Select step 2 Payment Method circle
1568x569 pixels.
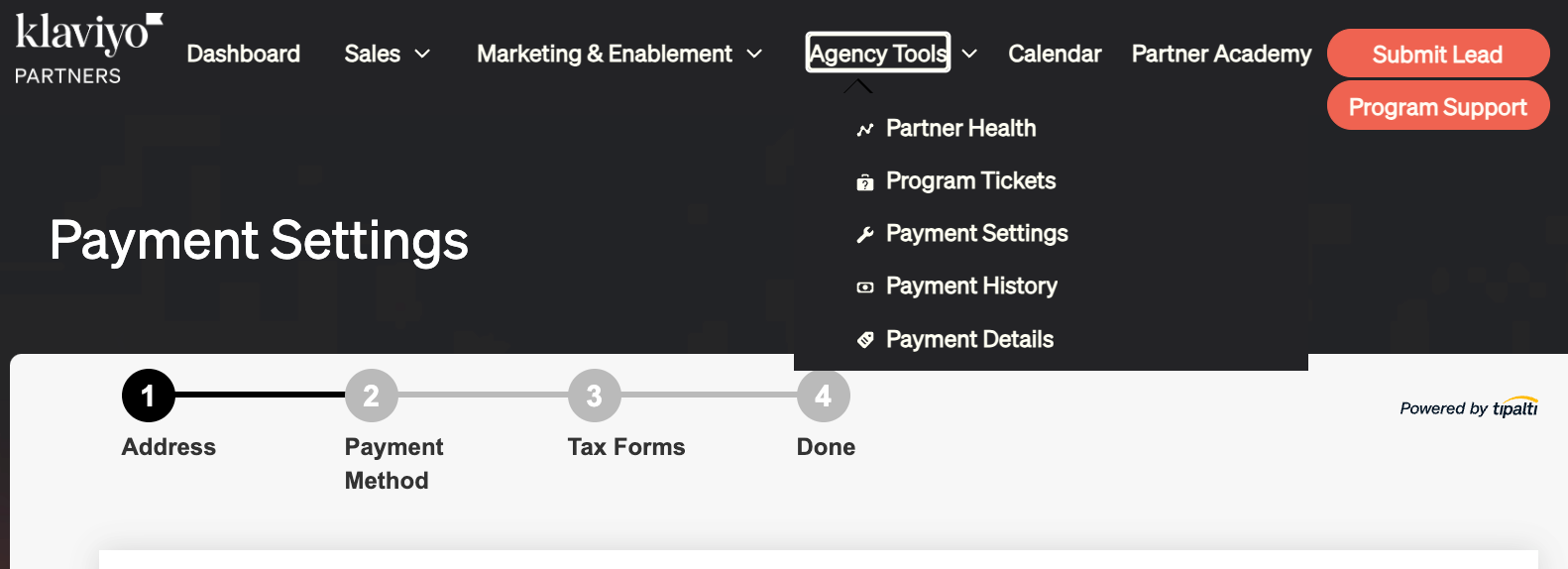tap(372, 396)
